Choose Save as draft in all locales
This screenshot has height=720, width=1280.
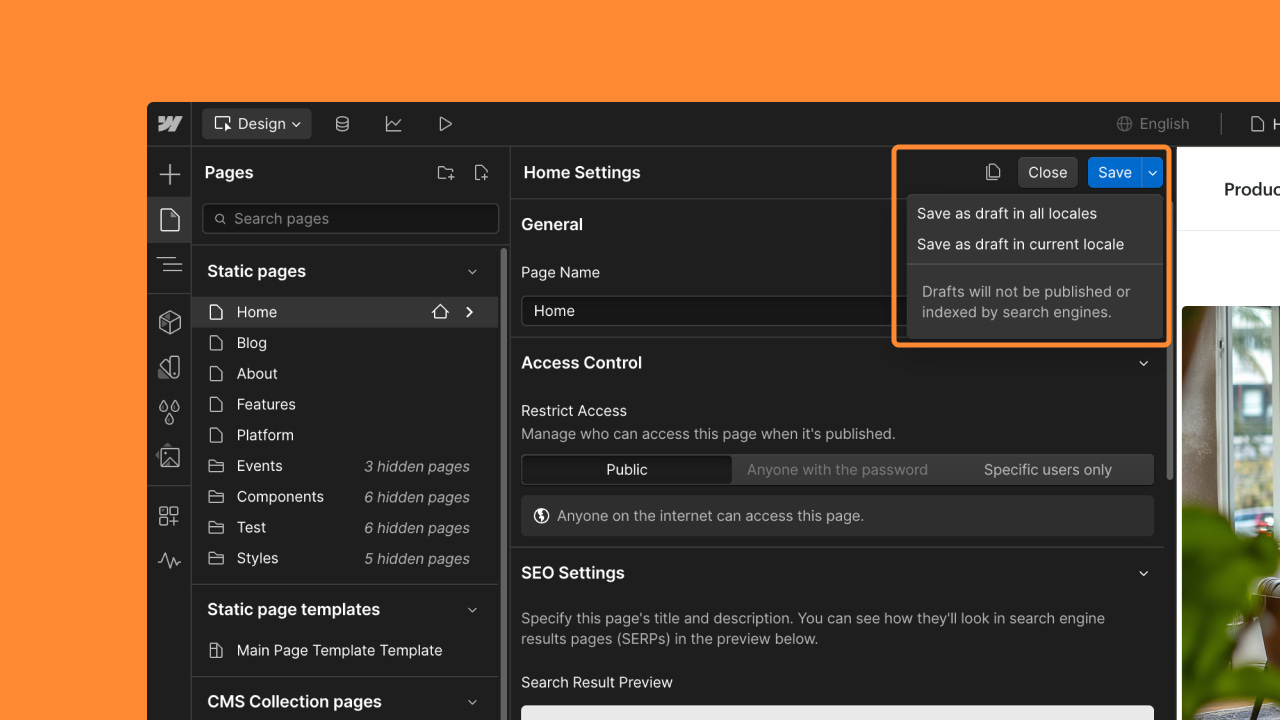1007,213
